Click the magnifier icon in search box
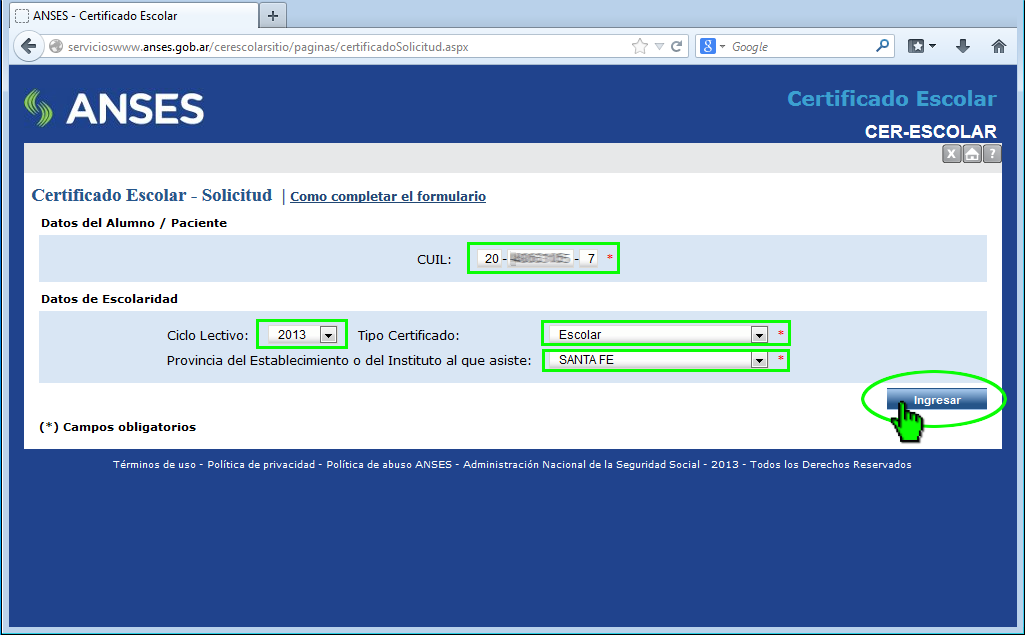Screen dimensions: 1025x635 (x=882, y=46)
